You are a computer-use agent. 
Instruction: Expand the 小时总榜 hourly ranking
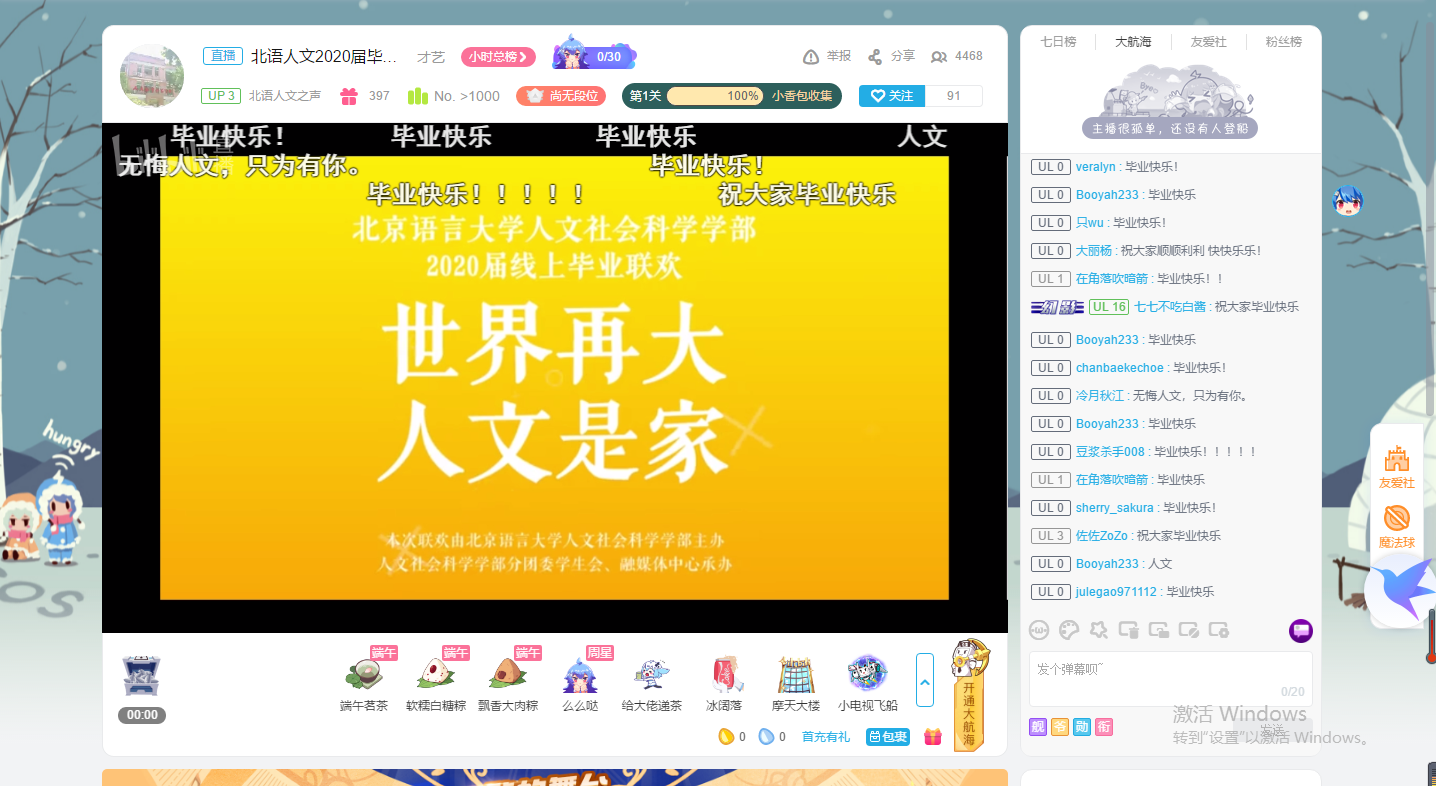click(x=498, y=57)
